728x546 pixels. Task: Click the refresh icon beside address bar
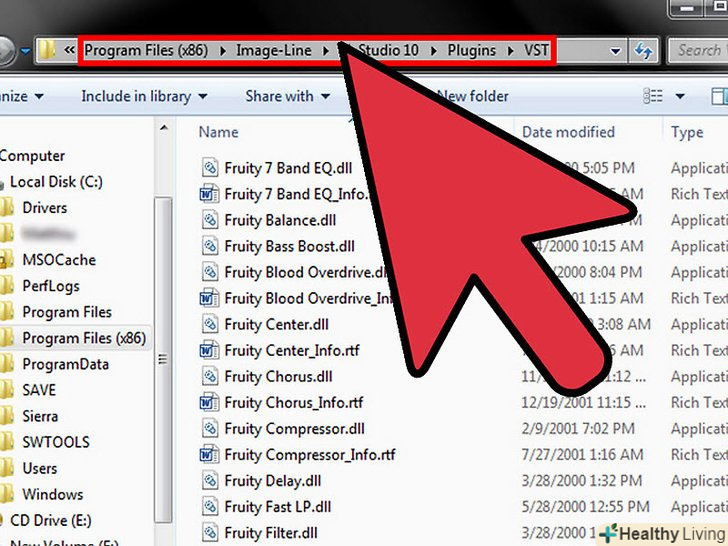(644, 50)
